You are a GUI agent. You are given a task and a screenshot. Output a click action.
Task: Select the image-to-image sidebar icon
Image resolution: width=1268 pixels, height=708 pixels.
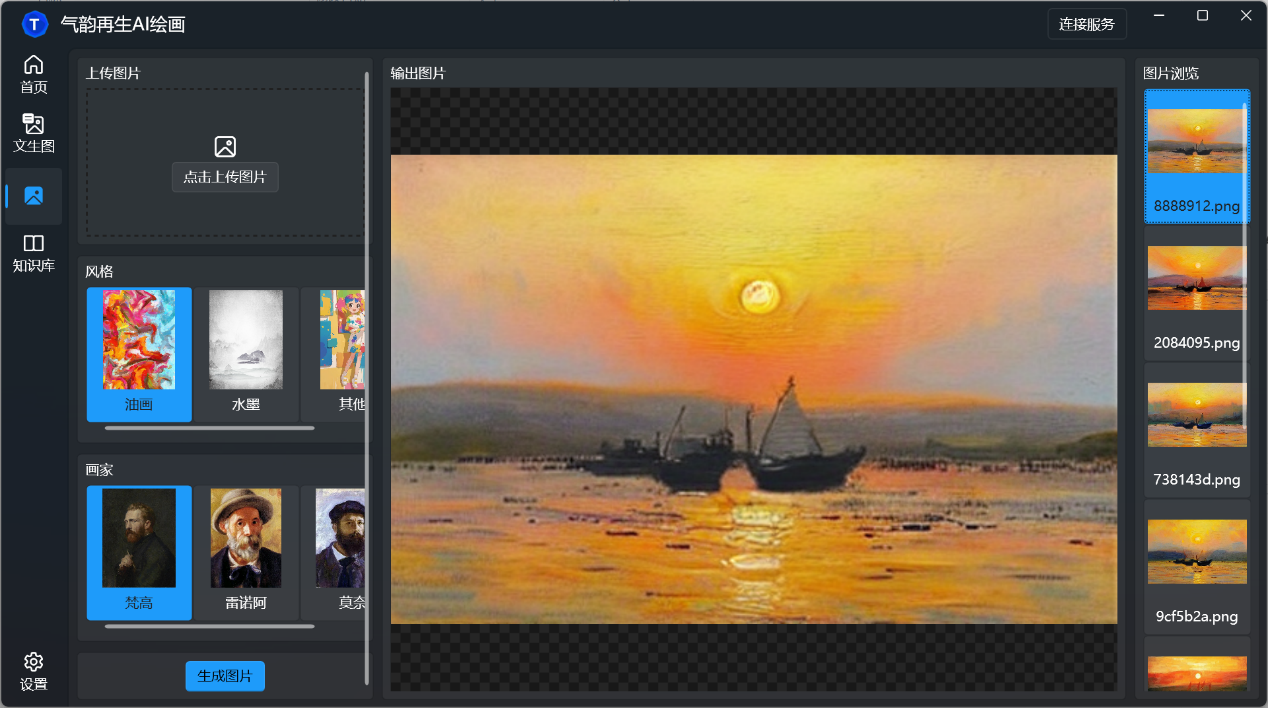click(x=34, y=196)
